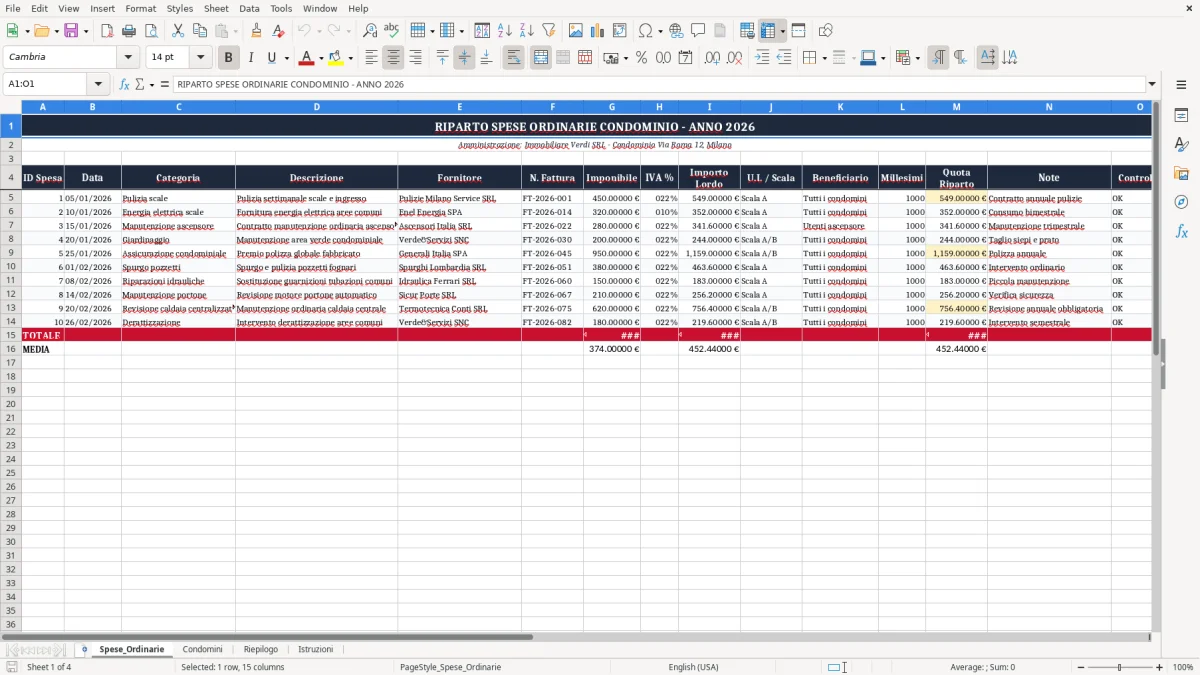
Task: Clear direct formatting icon
Action: [278, 31]
